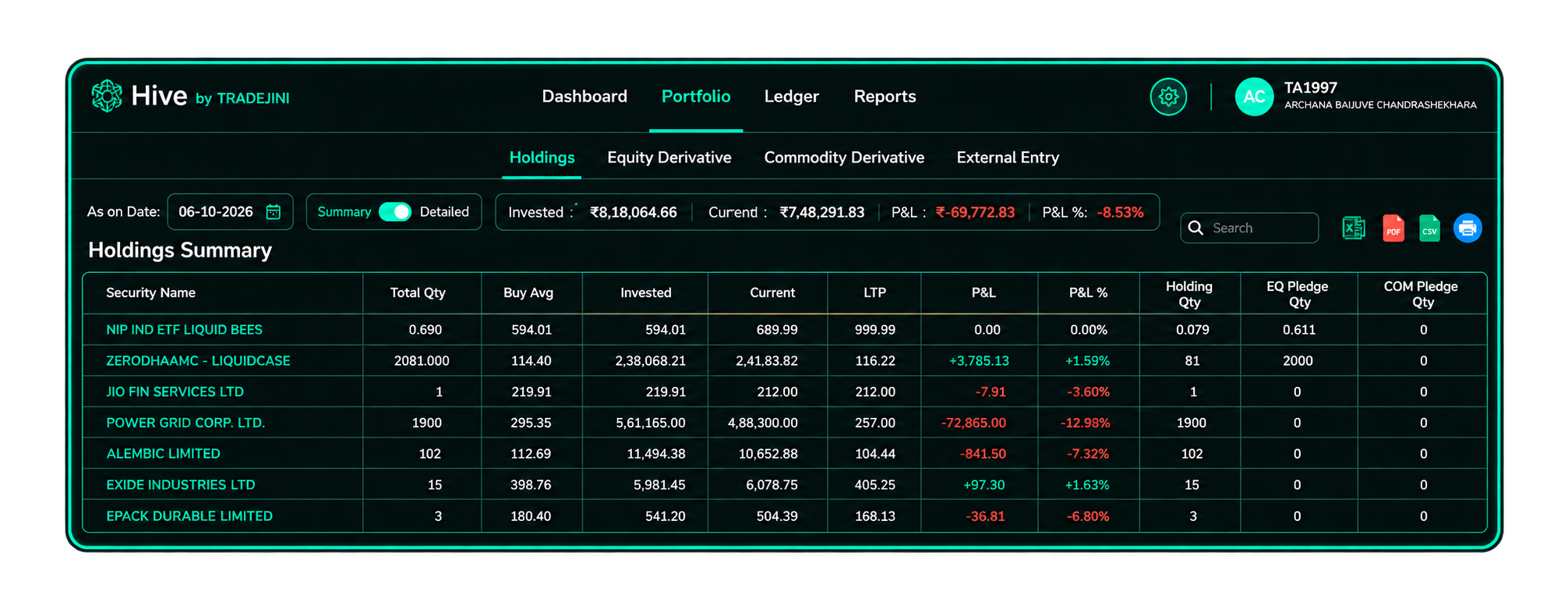Click the COM Pledge Qty column header
Screen dimensions: 1568x609
pyautogui.click(x=1421, y=294)
